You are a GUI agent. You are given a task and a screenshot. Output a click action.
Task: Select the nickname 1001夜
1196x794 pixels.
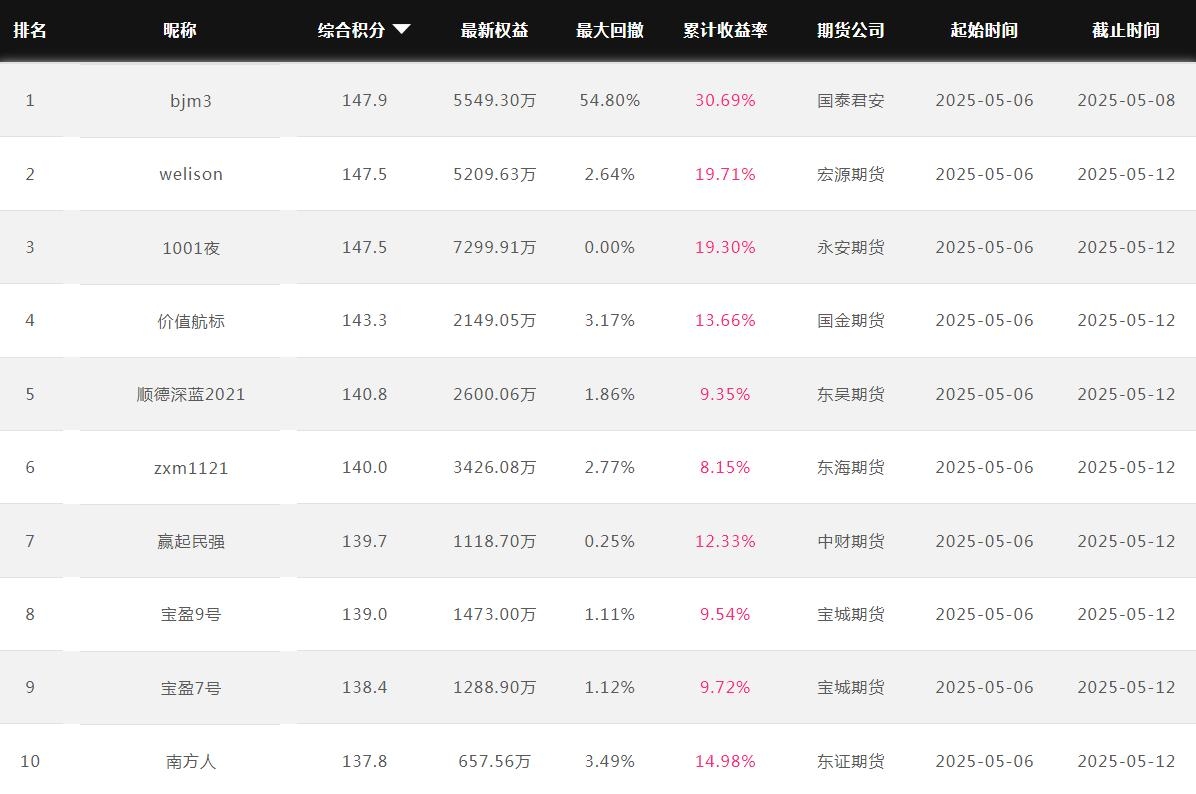(191, 248)
